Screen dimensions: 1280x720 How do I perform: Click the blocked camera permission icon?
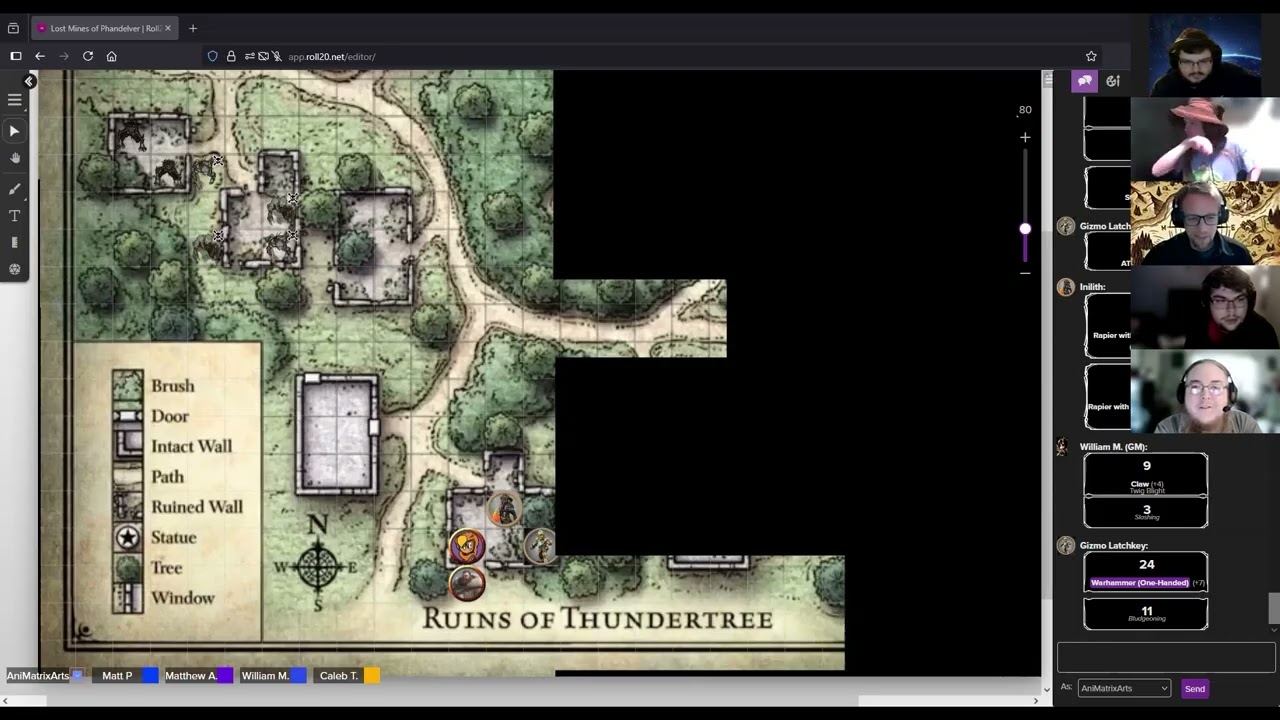264,56
